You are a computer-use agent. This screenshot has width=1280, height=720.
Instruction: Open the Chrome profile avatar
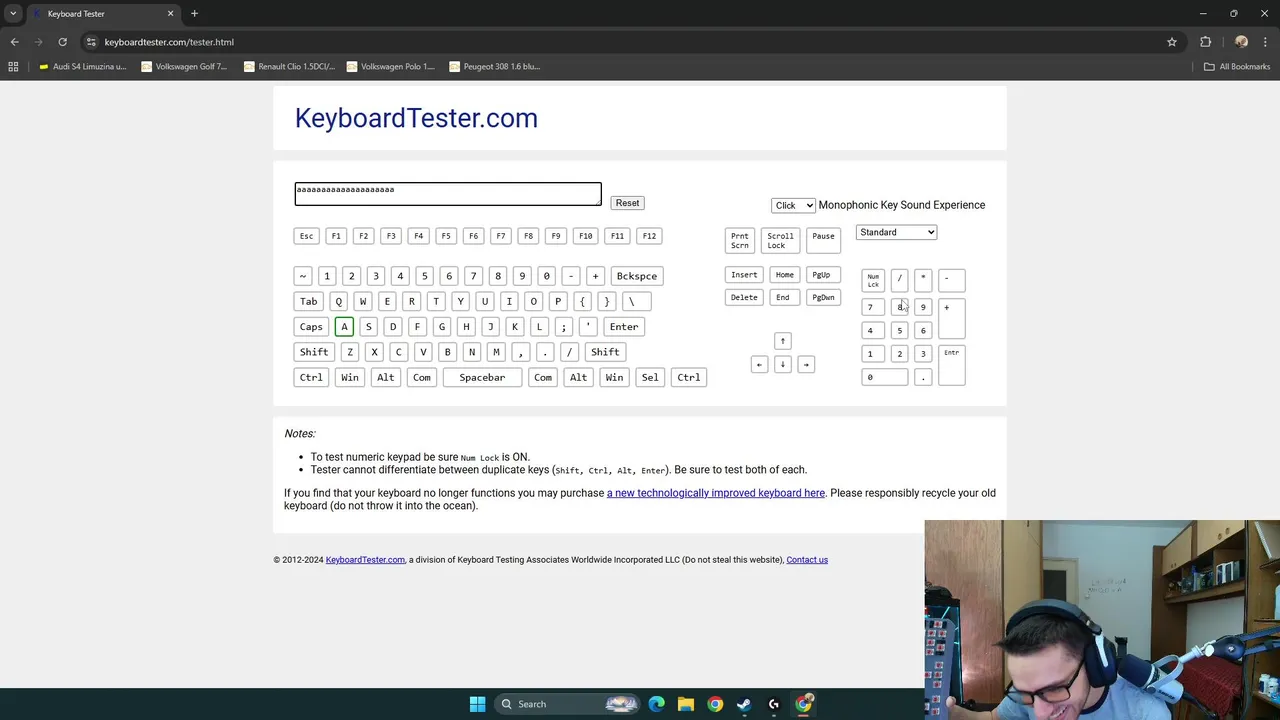coord(1241,42)
